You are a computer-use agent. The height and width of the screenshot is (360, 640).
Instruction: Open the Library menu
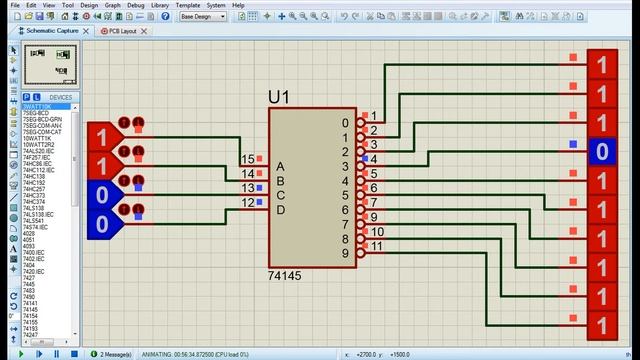point(160,5)
